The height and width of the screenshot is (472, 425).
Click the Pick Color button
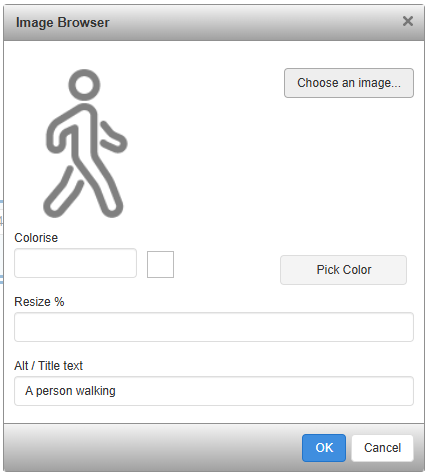(343, 270)
